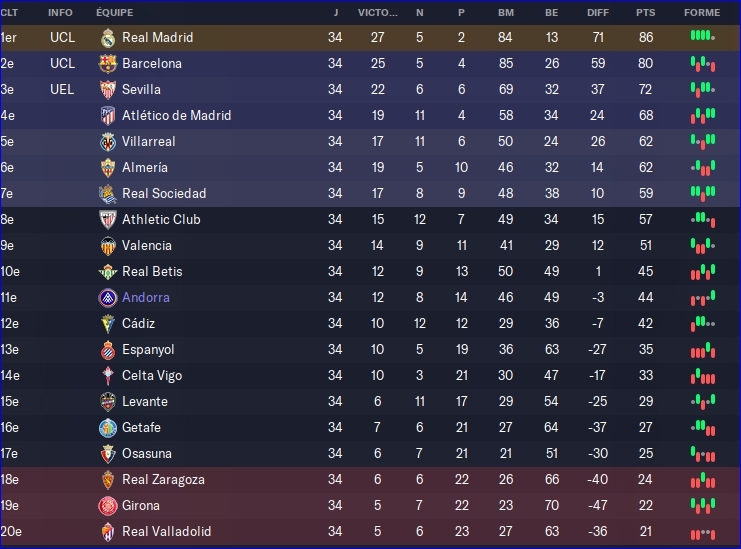Click Girona's recent form bars
Viewport: 741px width, 549px height.
click(x=703, y=505)
